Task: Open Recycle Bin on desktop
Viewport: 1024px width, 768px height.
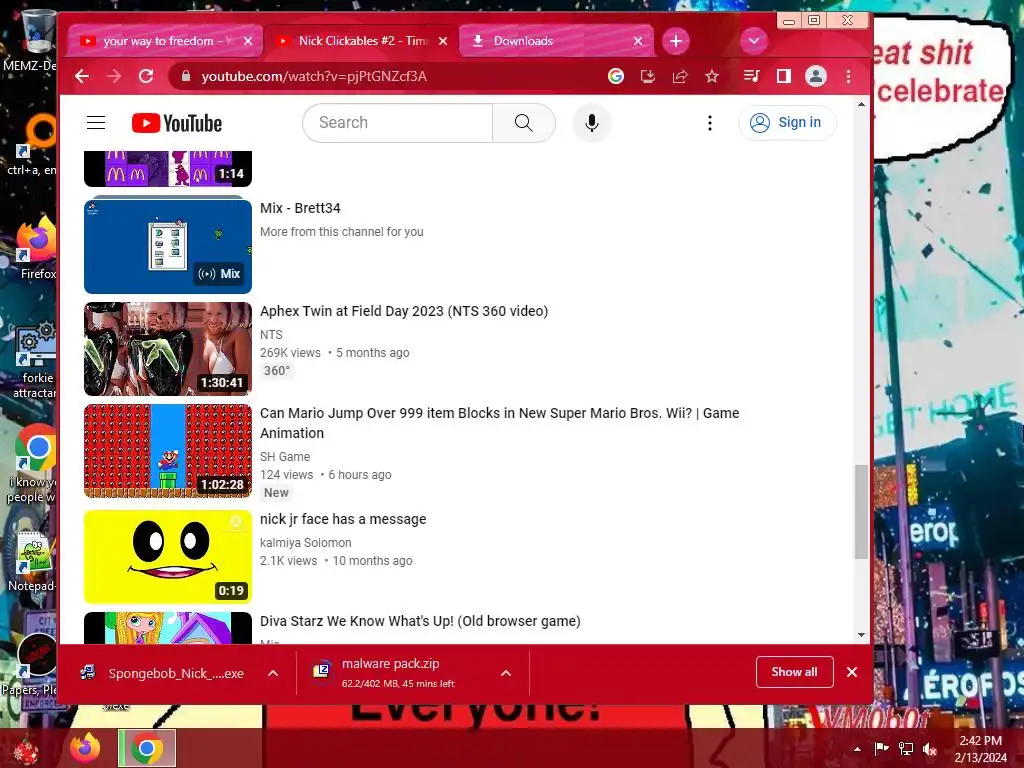Action: [36, 39]
